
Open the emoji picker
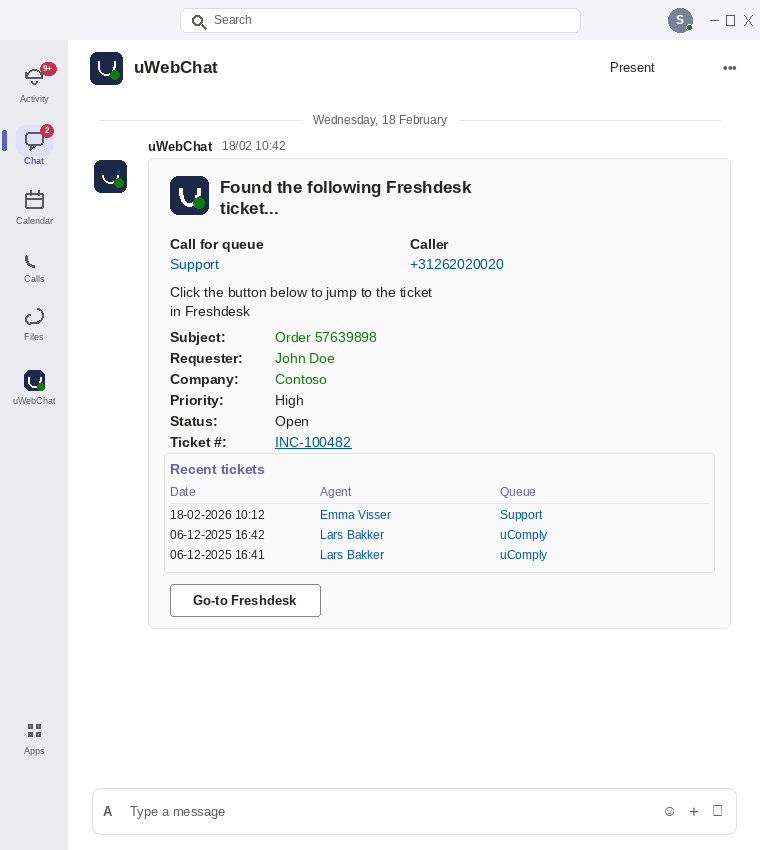[669, 812]
